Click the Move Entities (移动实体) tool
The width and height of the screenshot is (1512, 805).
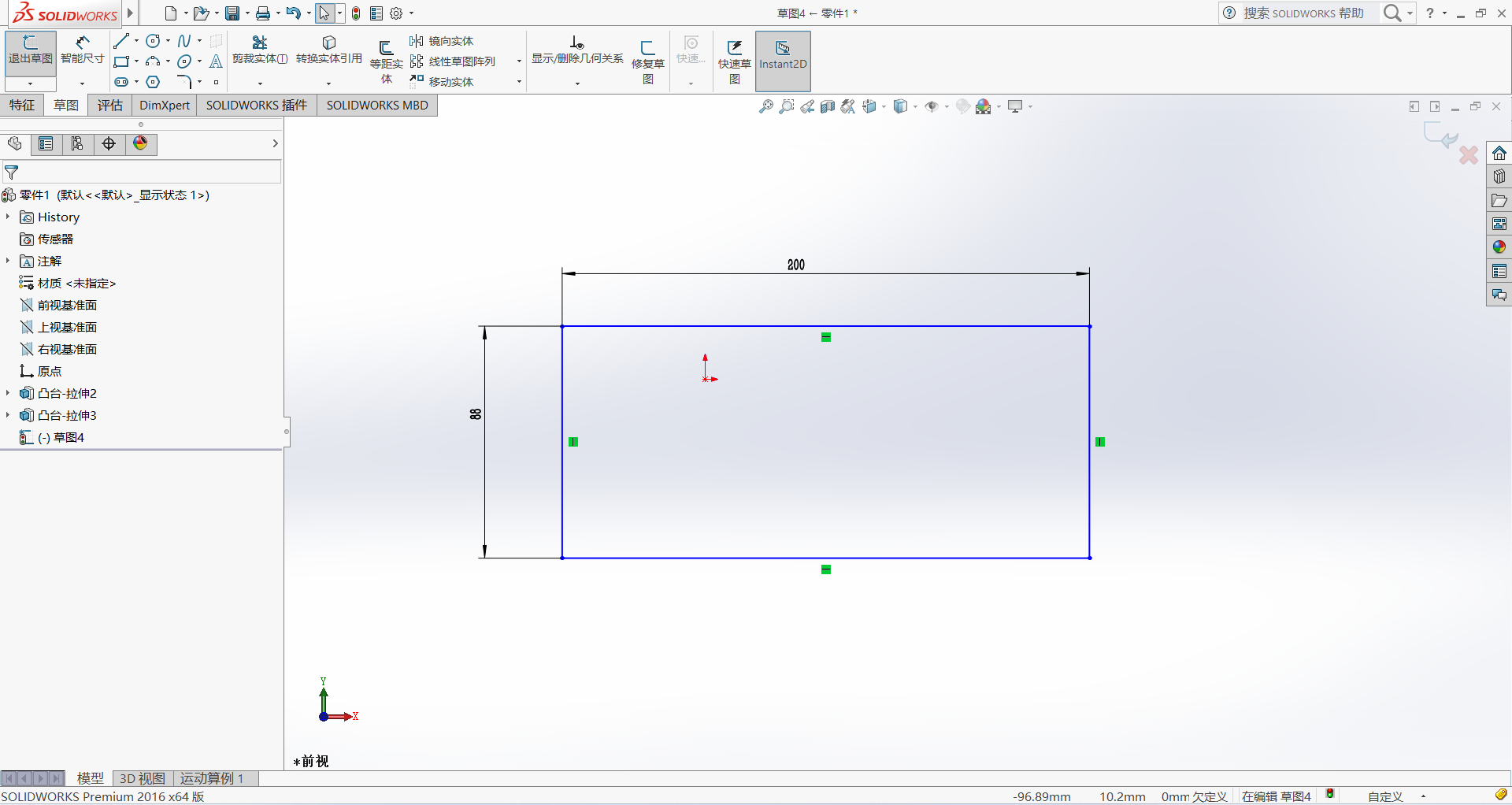point(442,82)
